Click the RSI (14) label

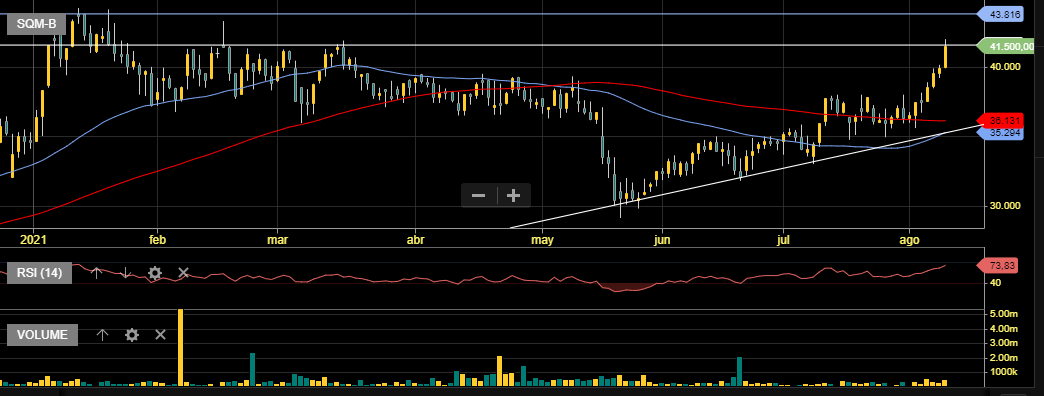click(x=39, y=273)
